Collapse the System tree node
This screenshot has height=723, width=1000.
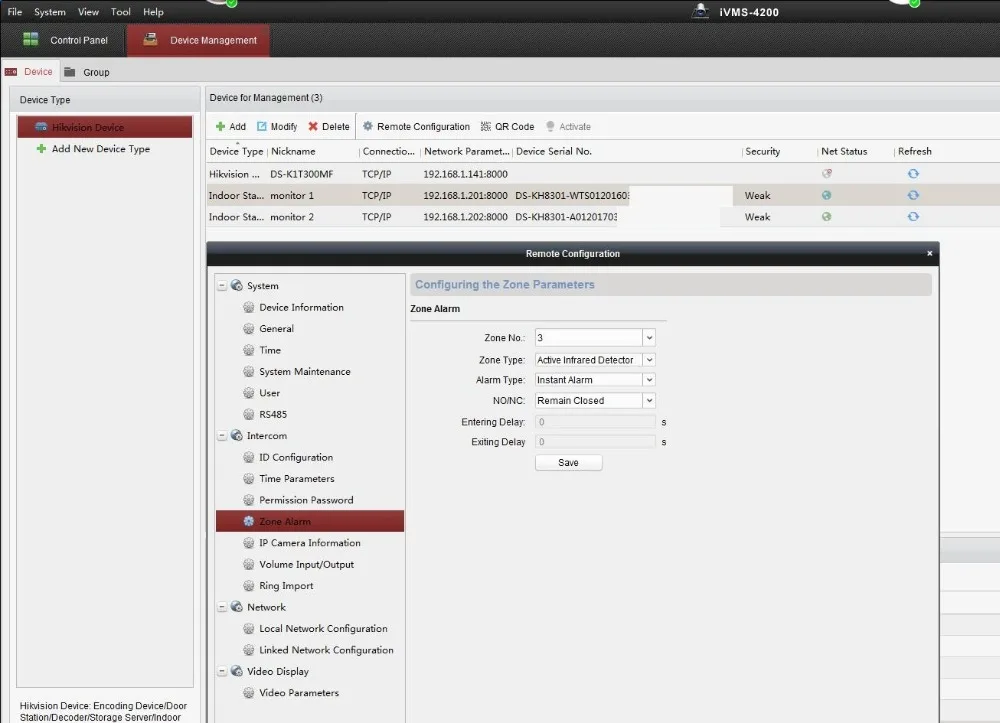pyautogui.click(x=222, y=286)
